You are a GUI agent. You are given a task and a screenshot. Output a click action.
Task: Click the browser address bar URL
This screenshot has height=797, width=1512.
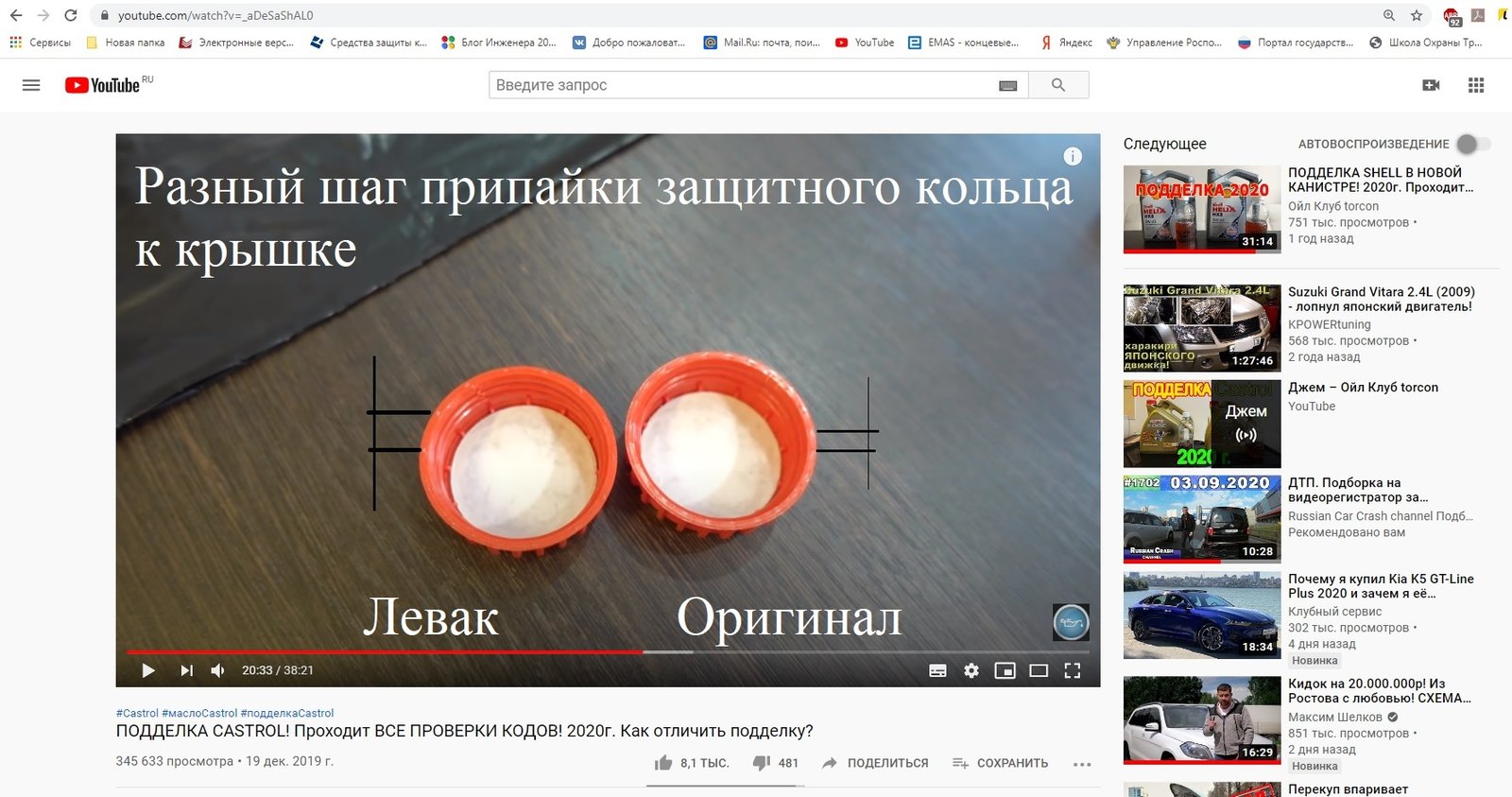(x=215, y=15)
